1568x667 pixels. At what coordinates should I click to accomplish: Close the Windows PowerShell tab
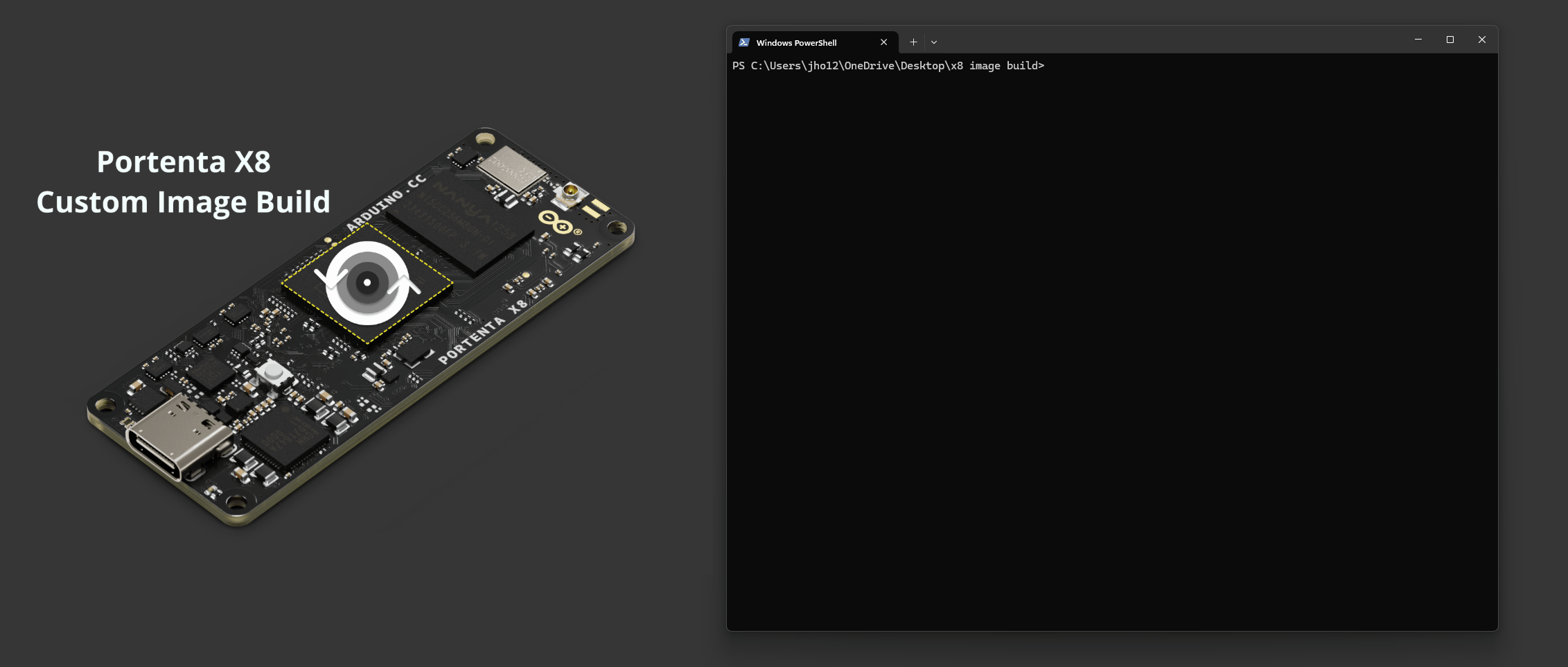884,42
